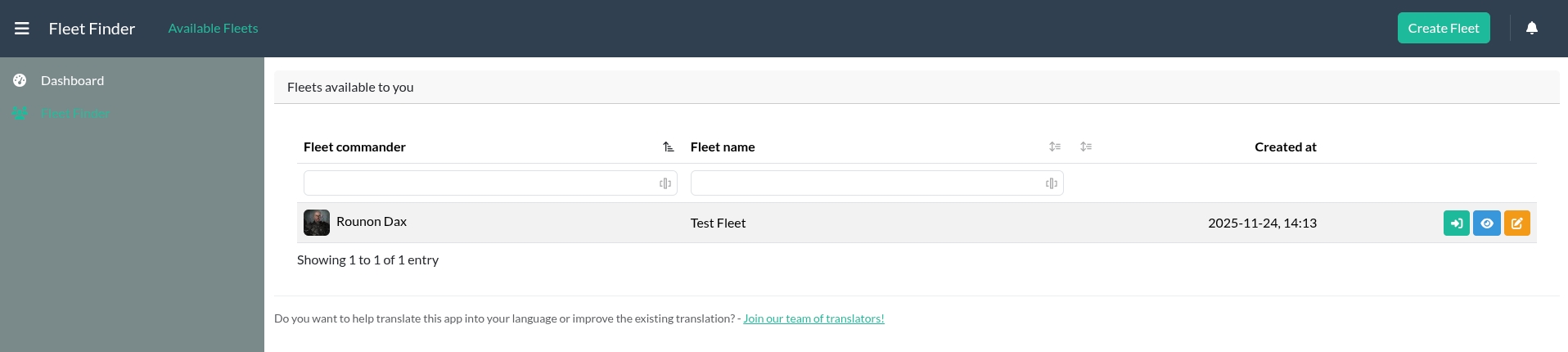Image resolution: width=1568 pixels, height=352 pixels.
Task: Follow the Join our team of translators link
Action: tap(813, 318)
